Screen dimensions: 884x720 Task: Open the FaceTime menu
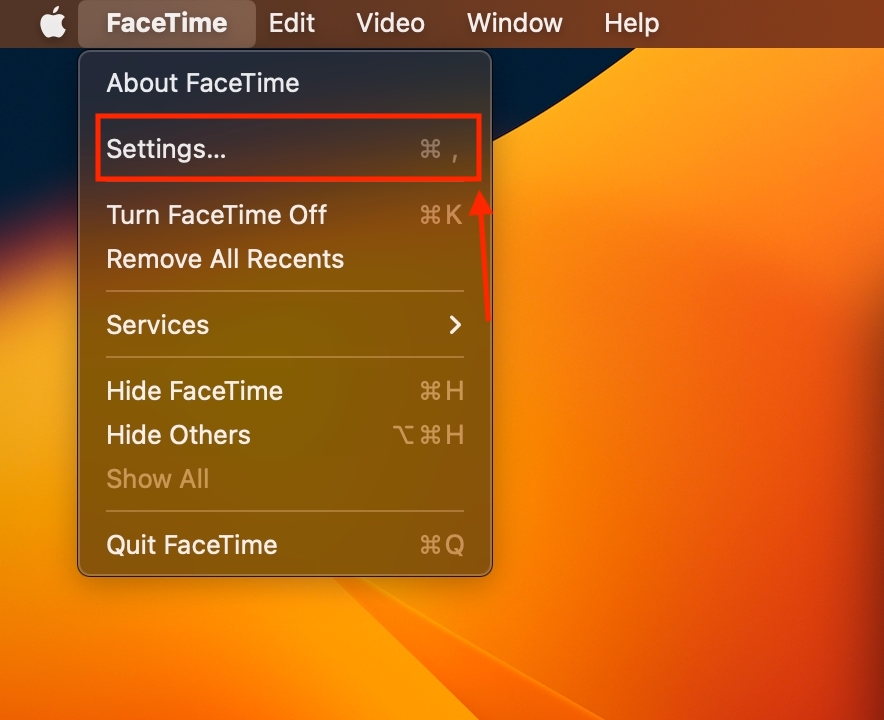166,23
